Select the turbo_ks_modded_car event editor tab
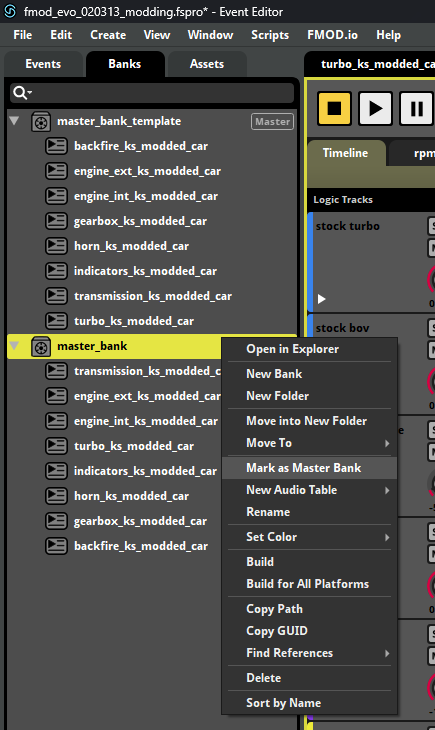435x730 pixels. pyautogui.click(x=370, y=64)
